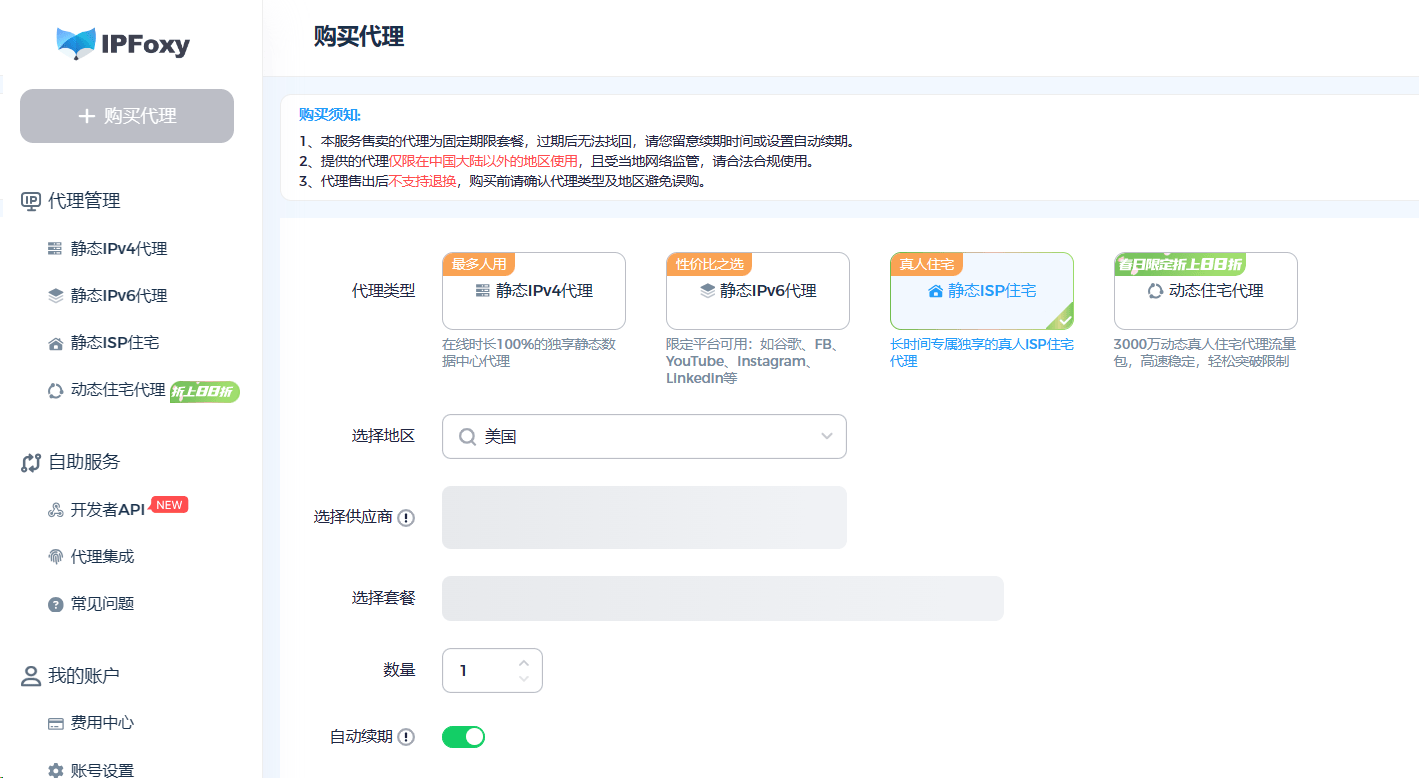Screen dimensions: 1419x778
Task: Open 静态ISP住宅 in the sidebar
Action: pyautogui.click(x=114, y=342)
